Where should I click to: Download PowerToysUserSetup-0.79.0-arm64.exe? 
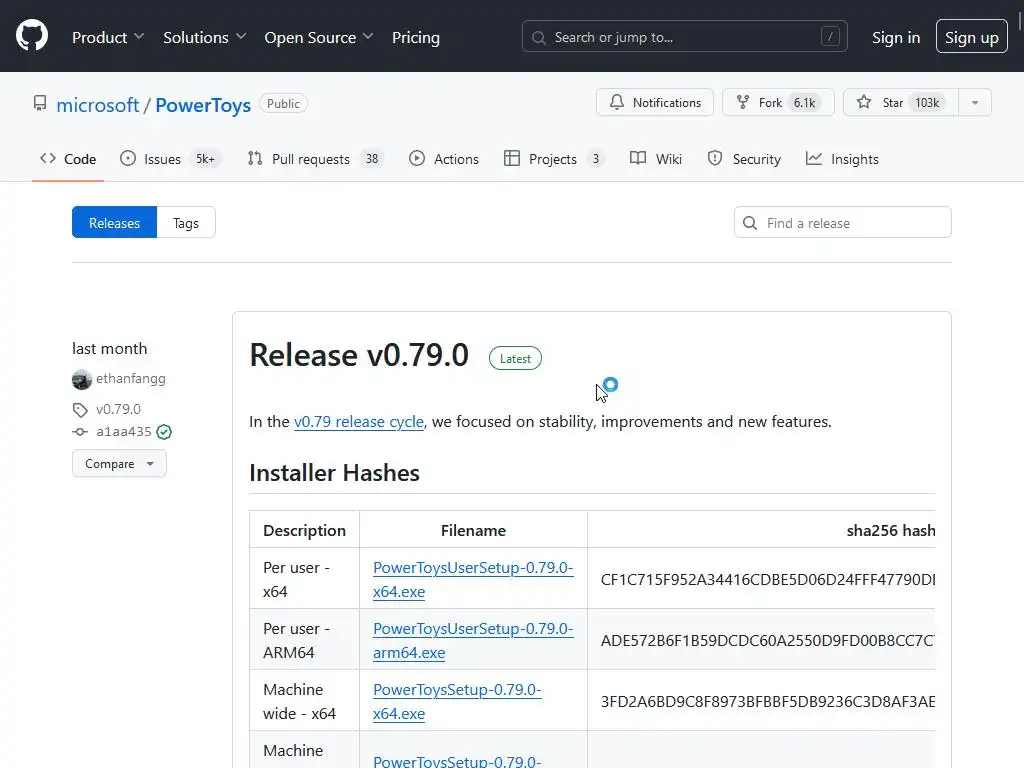(473, 640)
